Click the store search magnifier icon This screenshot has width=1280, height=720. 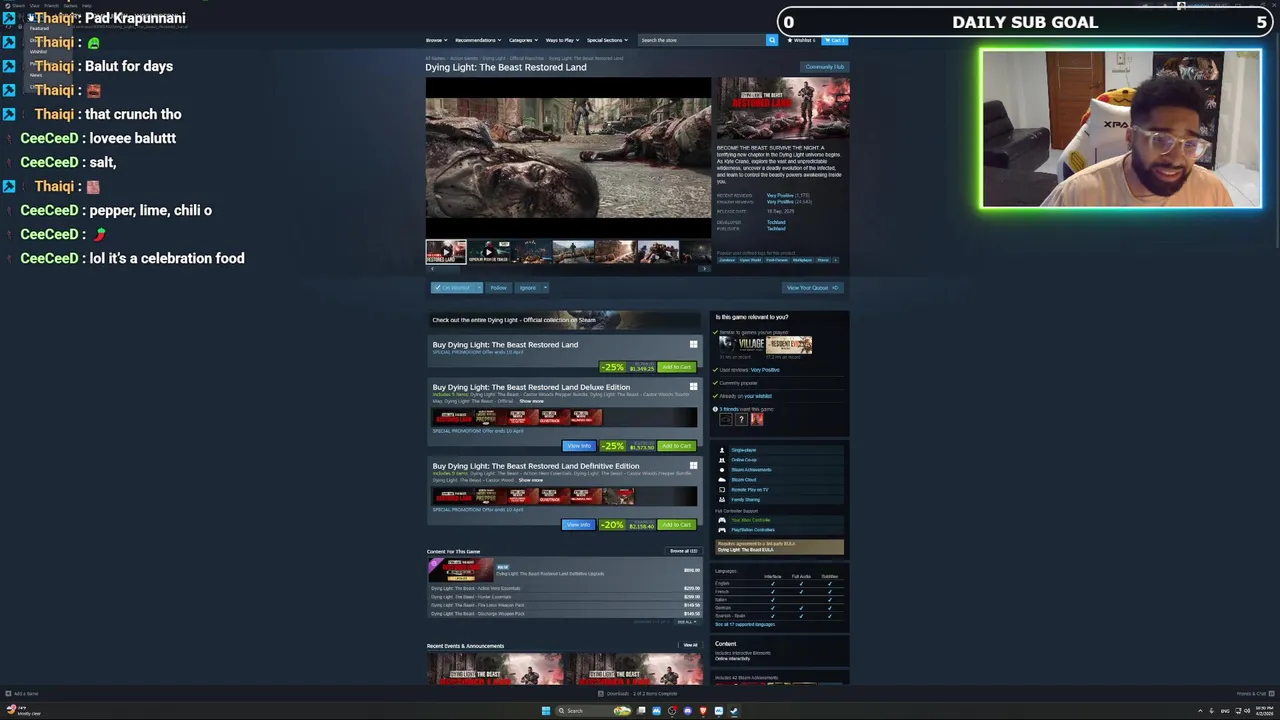[772, 40]
